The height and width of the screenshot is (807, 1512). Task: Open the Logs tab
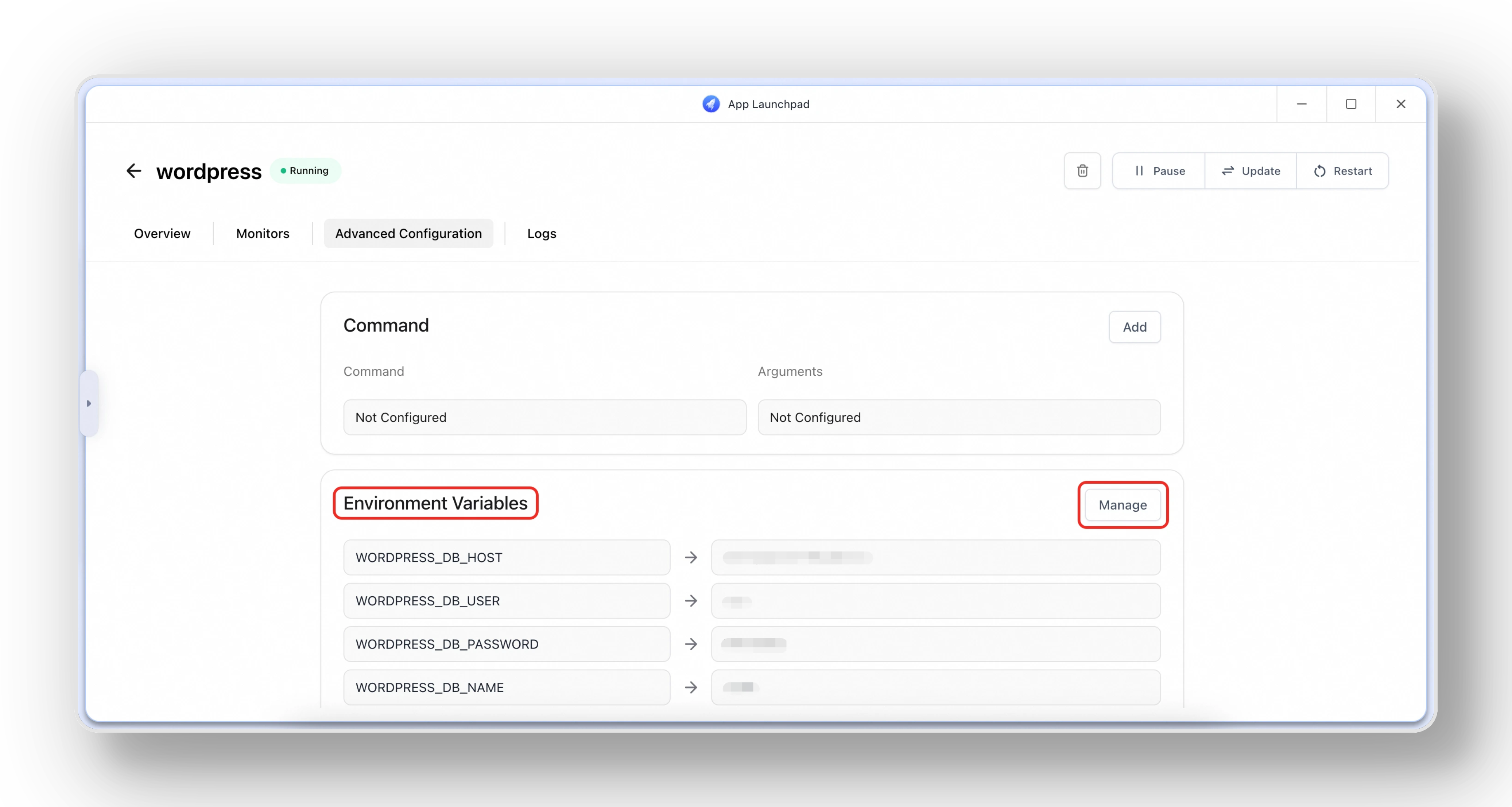(x=541, y=233)
